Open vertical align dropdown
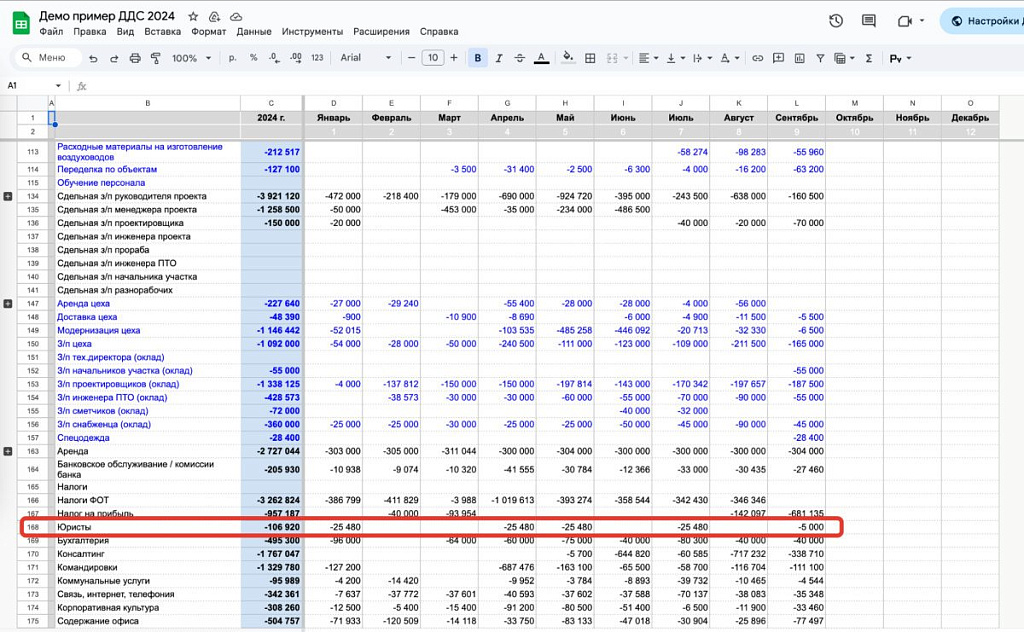1024x632 pixels. [x=675, y=58]
